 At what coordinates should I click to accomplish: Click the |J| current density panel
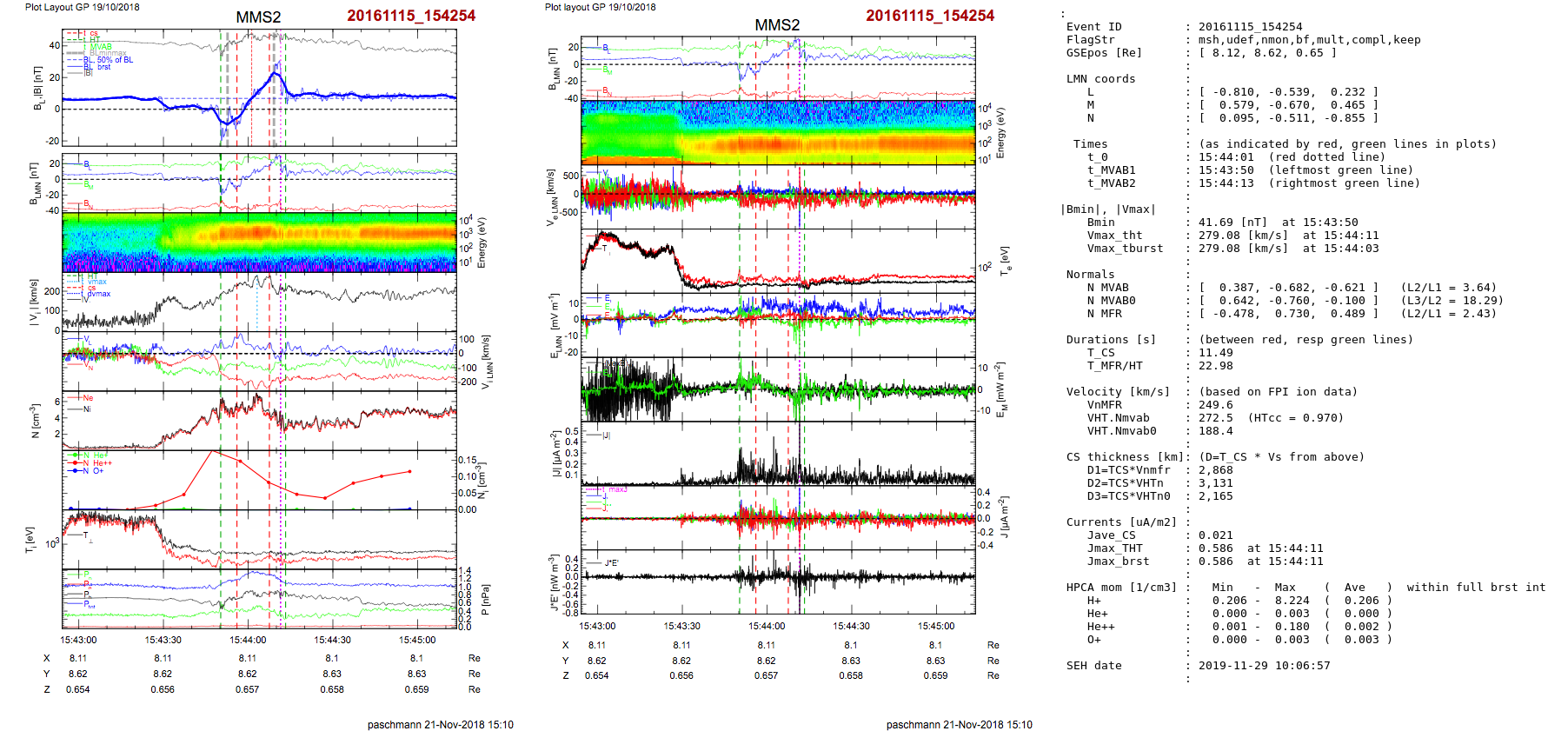(778, 454)
